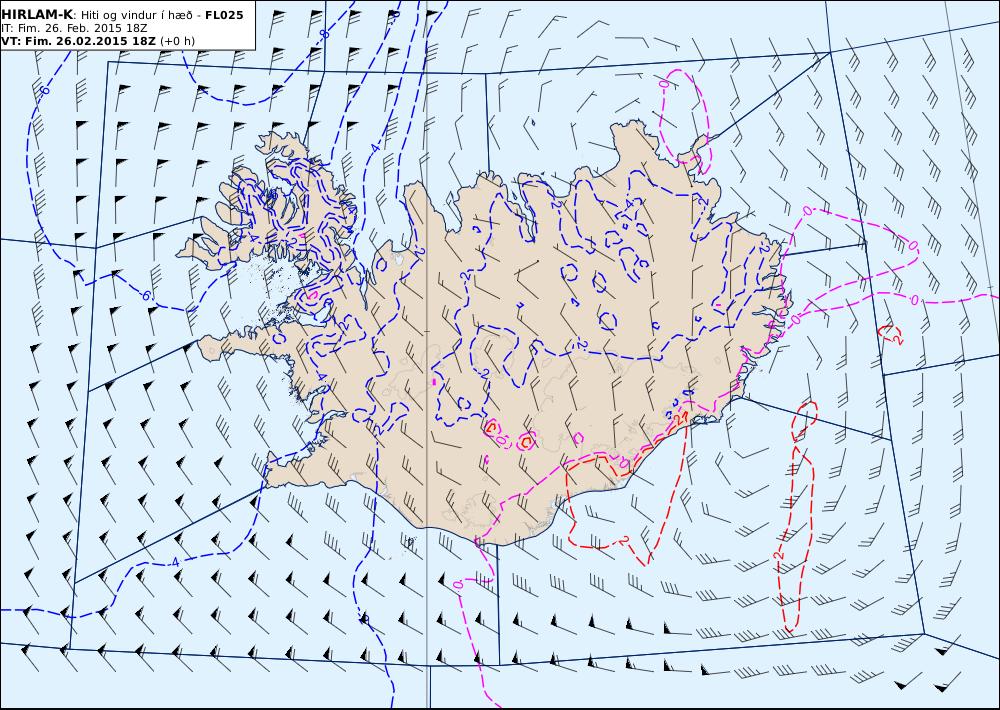Select the 'Hiti og vindur í hæð' description
Viewport: 1000px width, 710px height.
[x=137, y=15]
